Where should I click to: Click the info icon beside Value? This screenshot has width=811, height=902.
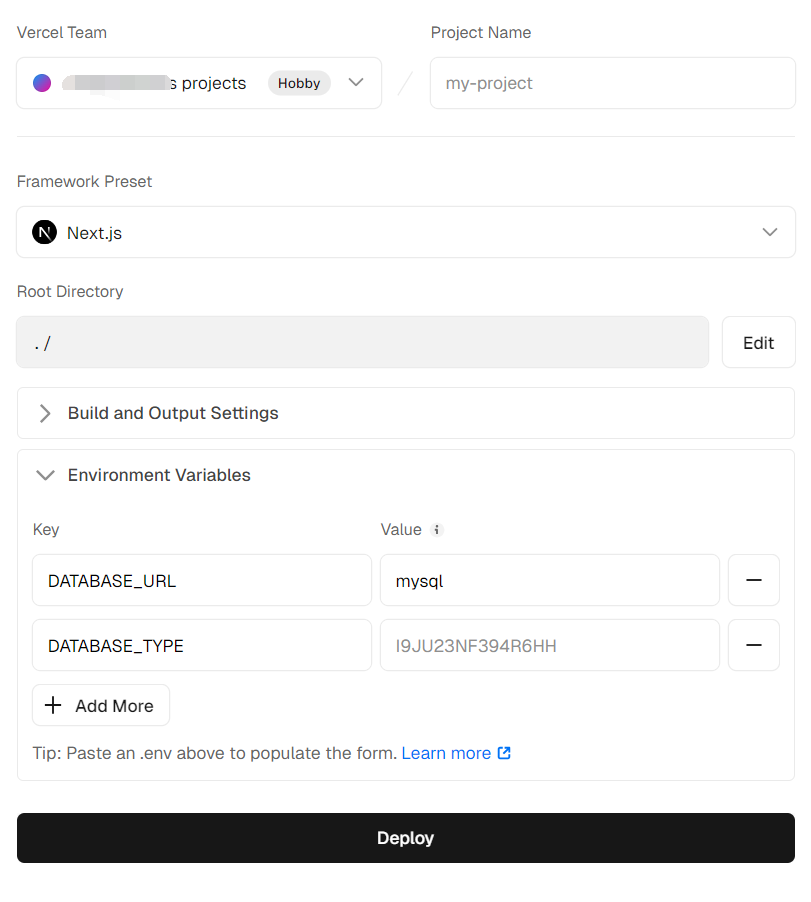[x=437, y=530]
